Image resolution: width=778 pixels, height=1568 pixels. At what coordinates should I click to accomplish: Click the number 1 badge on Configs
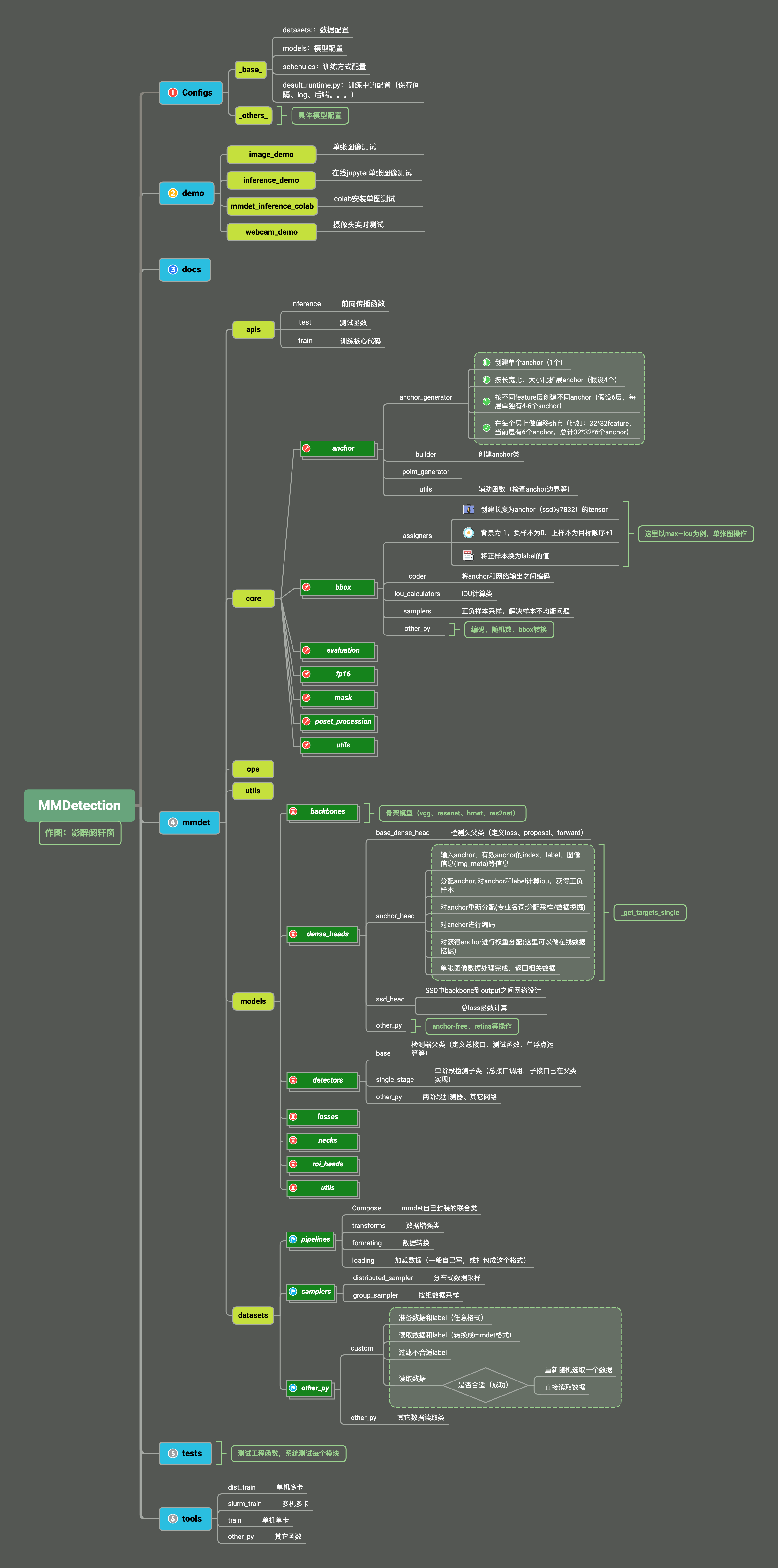pos(173,92)
